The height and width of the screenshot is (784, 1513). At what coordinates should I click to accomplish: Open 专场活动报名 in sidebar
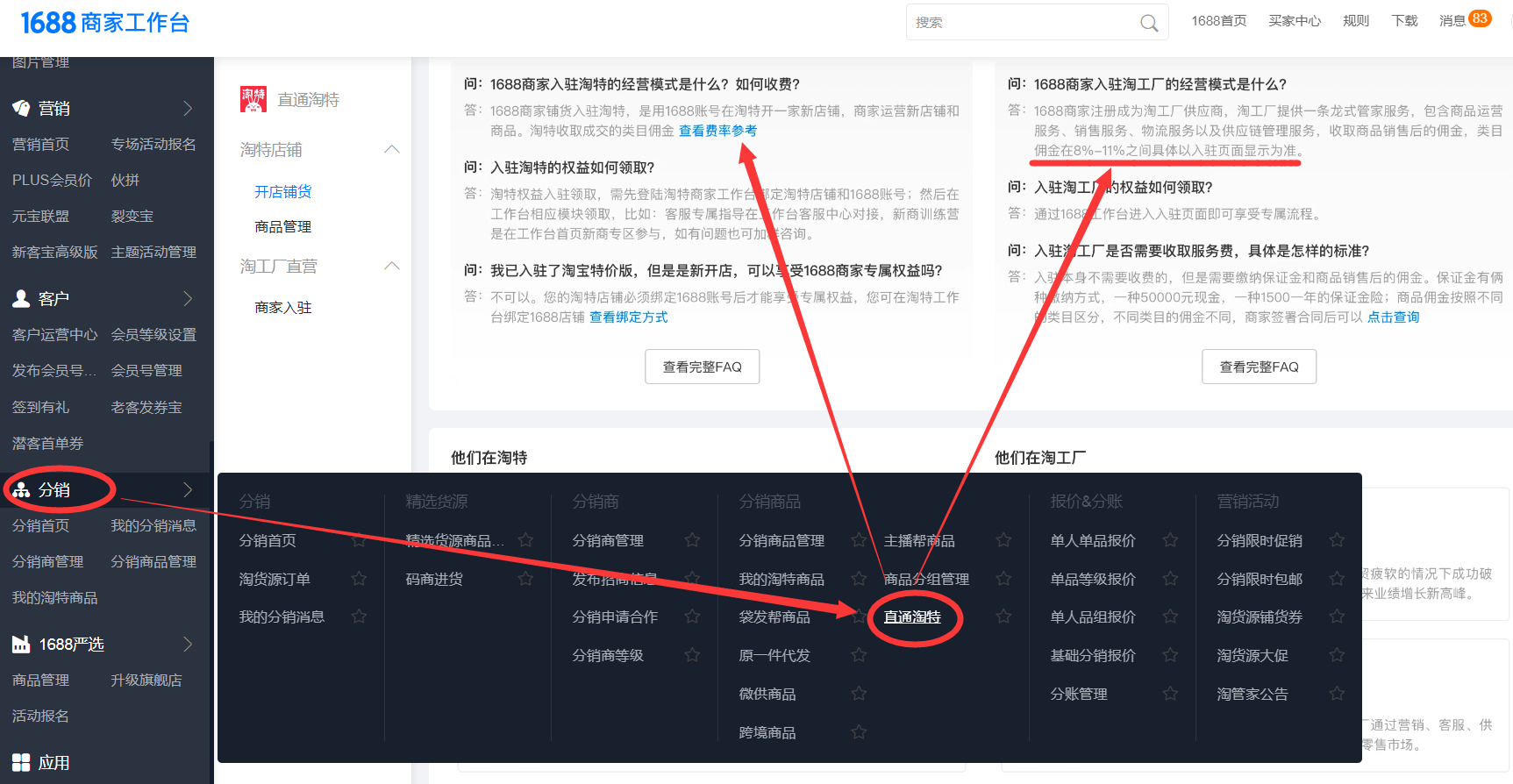(153, 144)
